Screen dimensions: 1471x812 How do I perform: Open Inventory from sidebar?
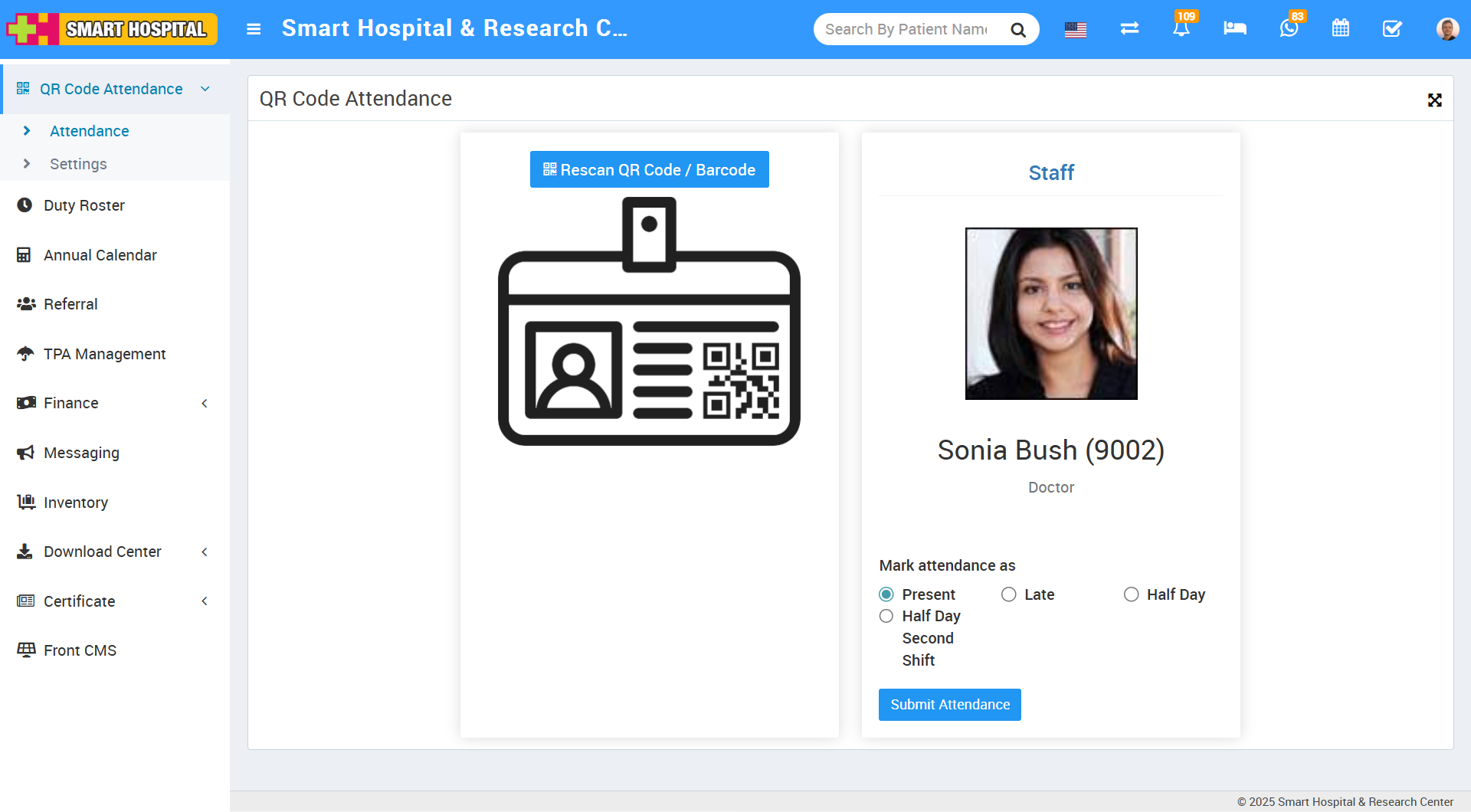click(x=76, y=503)
